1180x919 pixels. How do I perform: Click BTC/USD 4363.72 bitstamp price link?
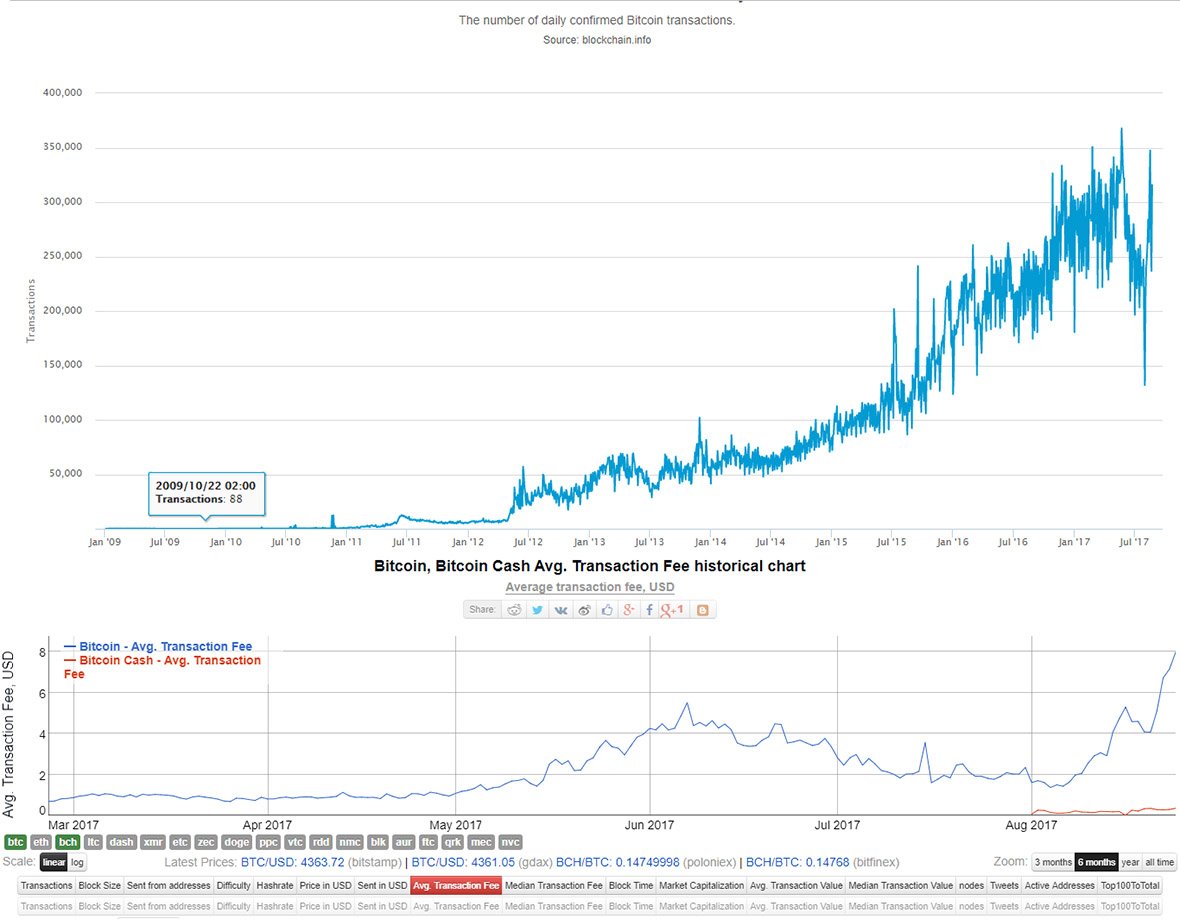point(292,863)
